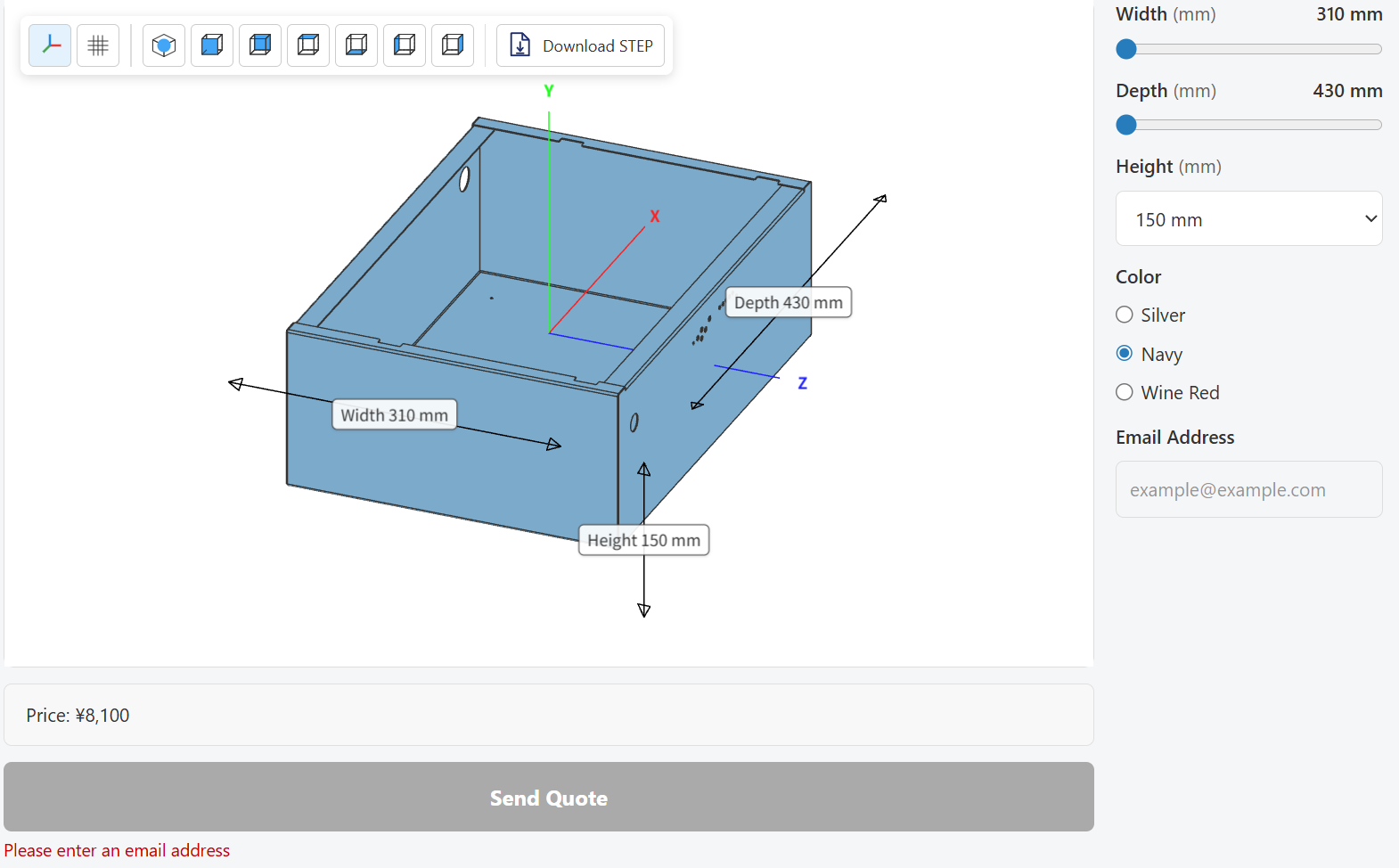This screenshot has width=1399, height=868.
Task: Select the front face view icon
Action: 212,45
